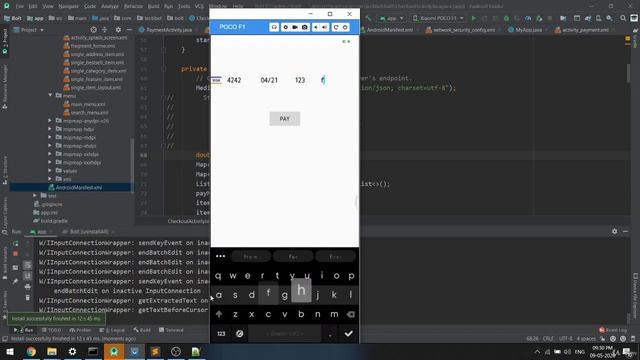
Task: Click the build hammer icon in main toolbar
Action: coord(368,18)
